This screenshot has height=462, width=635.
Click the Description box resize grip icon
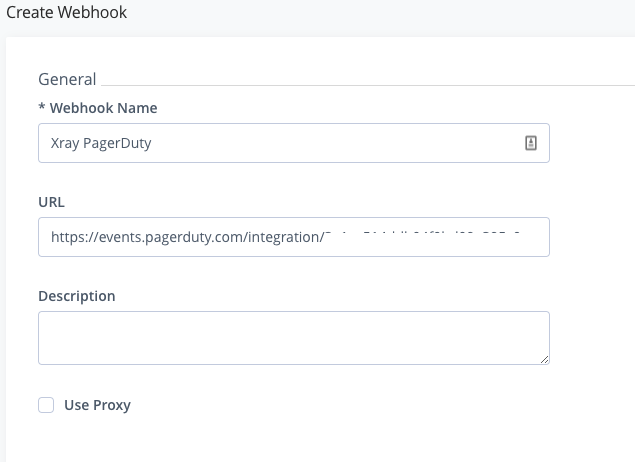[x=544, y=360]
